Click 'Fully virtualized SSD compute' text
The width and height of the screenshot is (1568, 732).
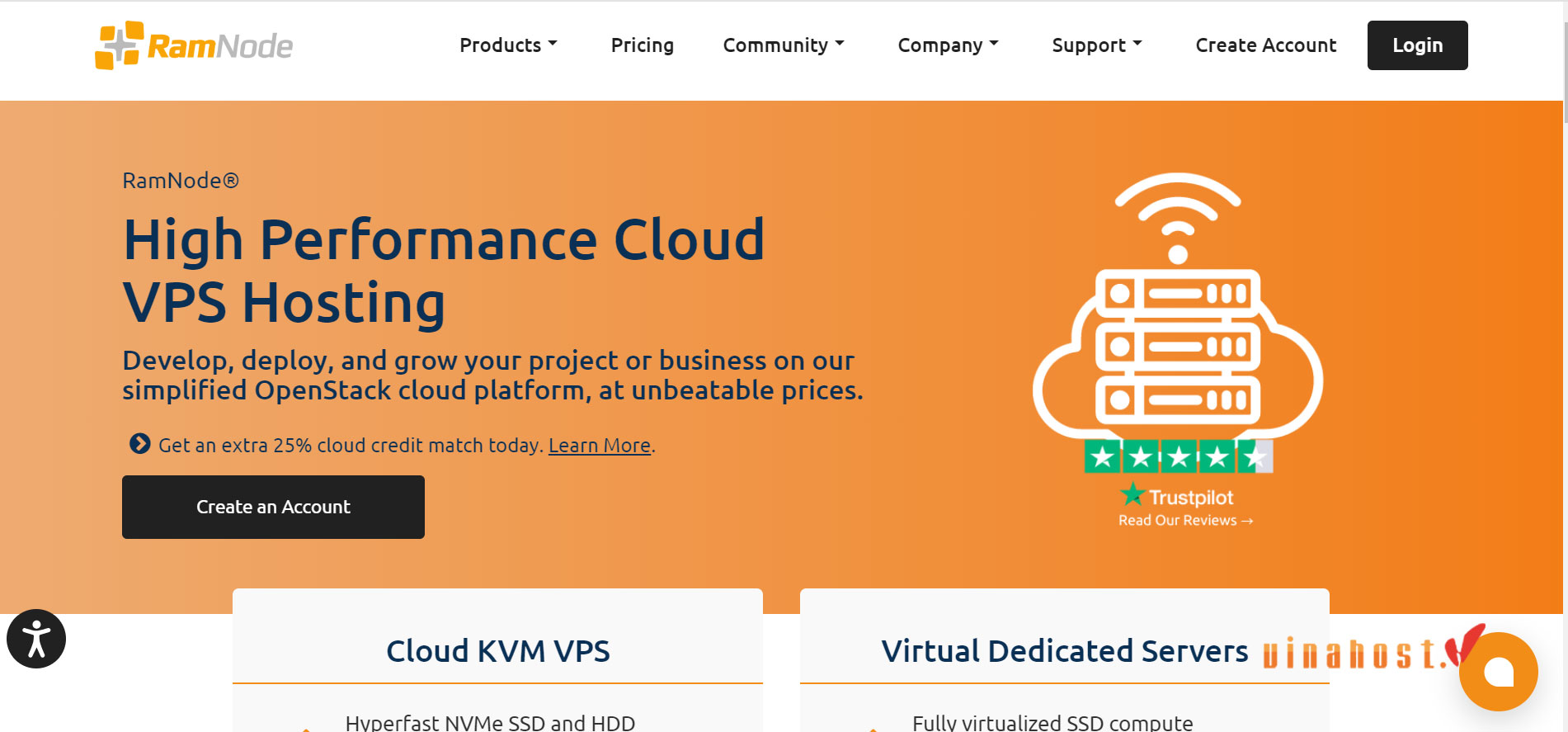pos(1052,722)
